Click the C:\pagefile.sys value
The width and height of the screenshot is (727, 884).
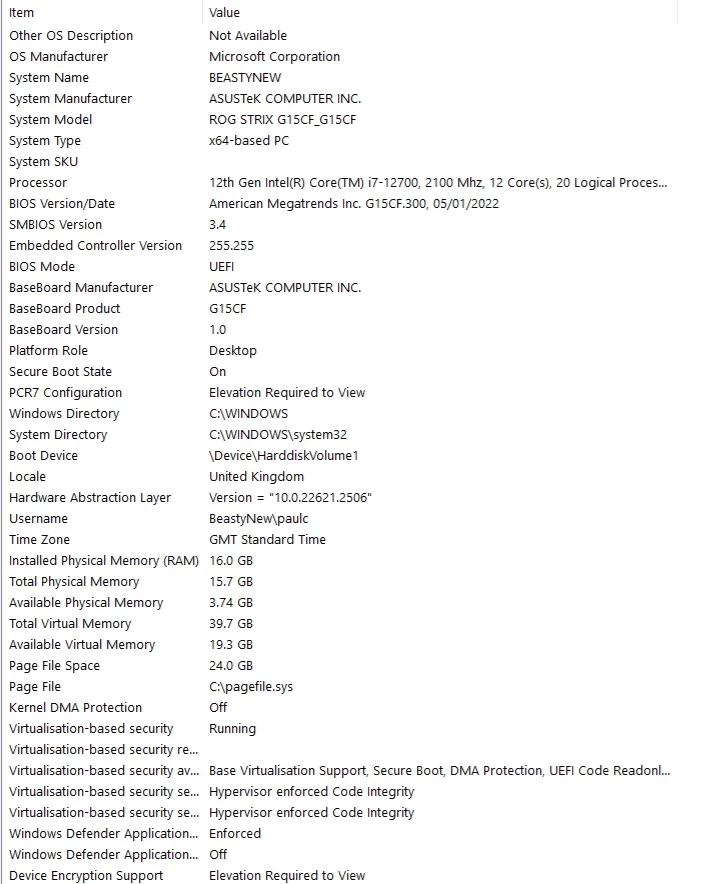pyautogui.click(x=251, y=687)
